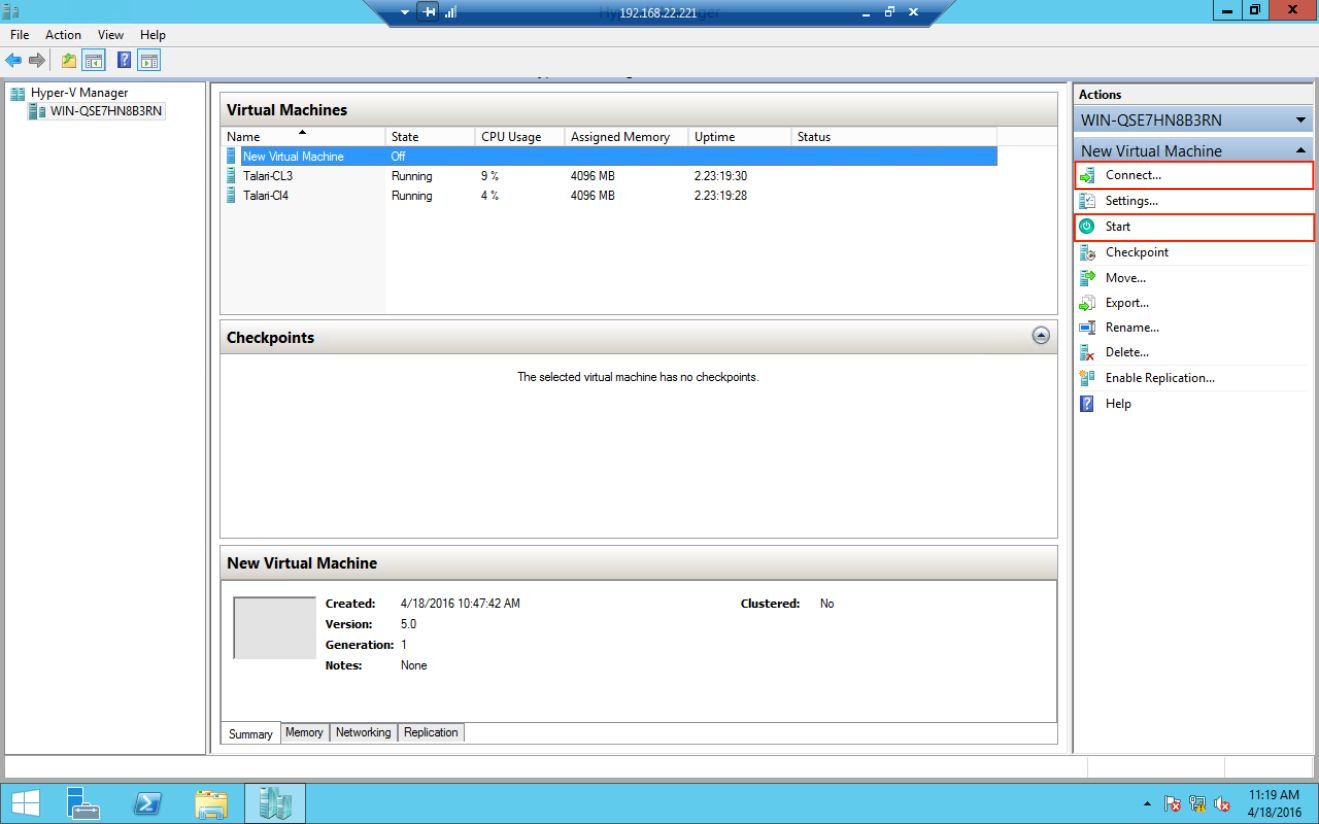Click the muted volume tray icon
Viewport: 1319px width, 824px height.
pyautogui.click(x=1222, y=804)
